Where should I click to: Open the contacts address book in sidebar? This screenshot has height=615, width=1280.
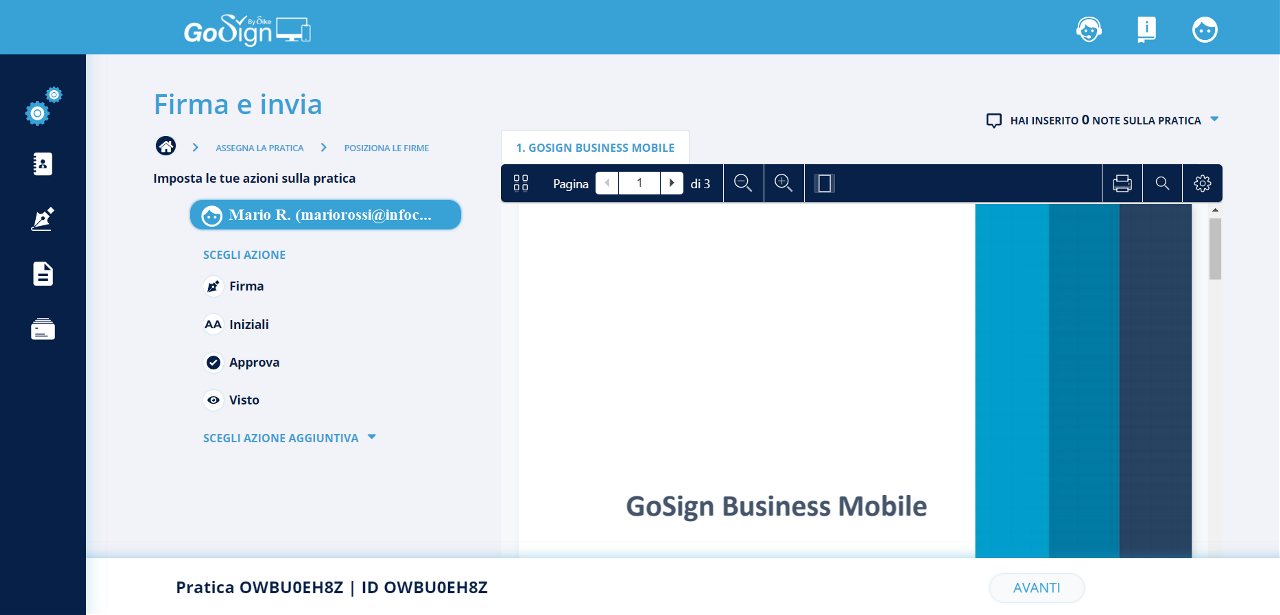43,164
